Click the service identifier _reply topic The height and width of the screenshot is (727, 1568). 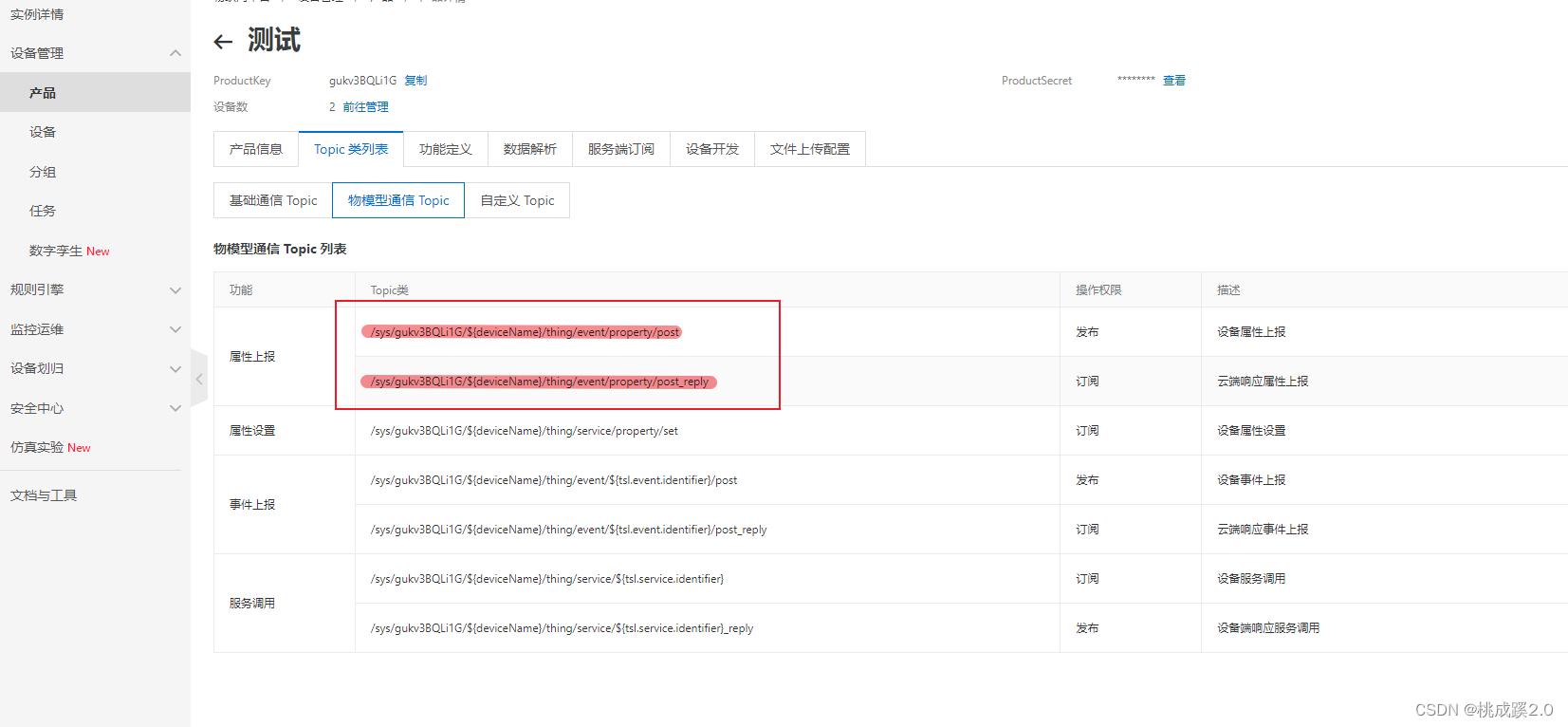[562, 628]
